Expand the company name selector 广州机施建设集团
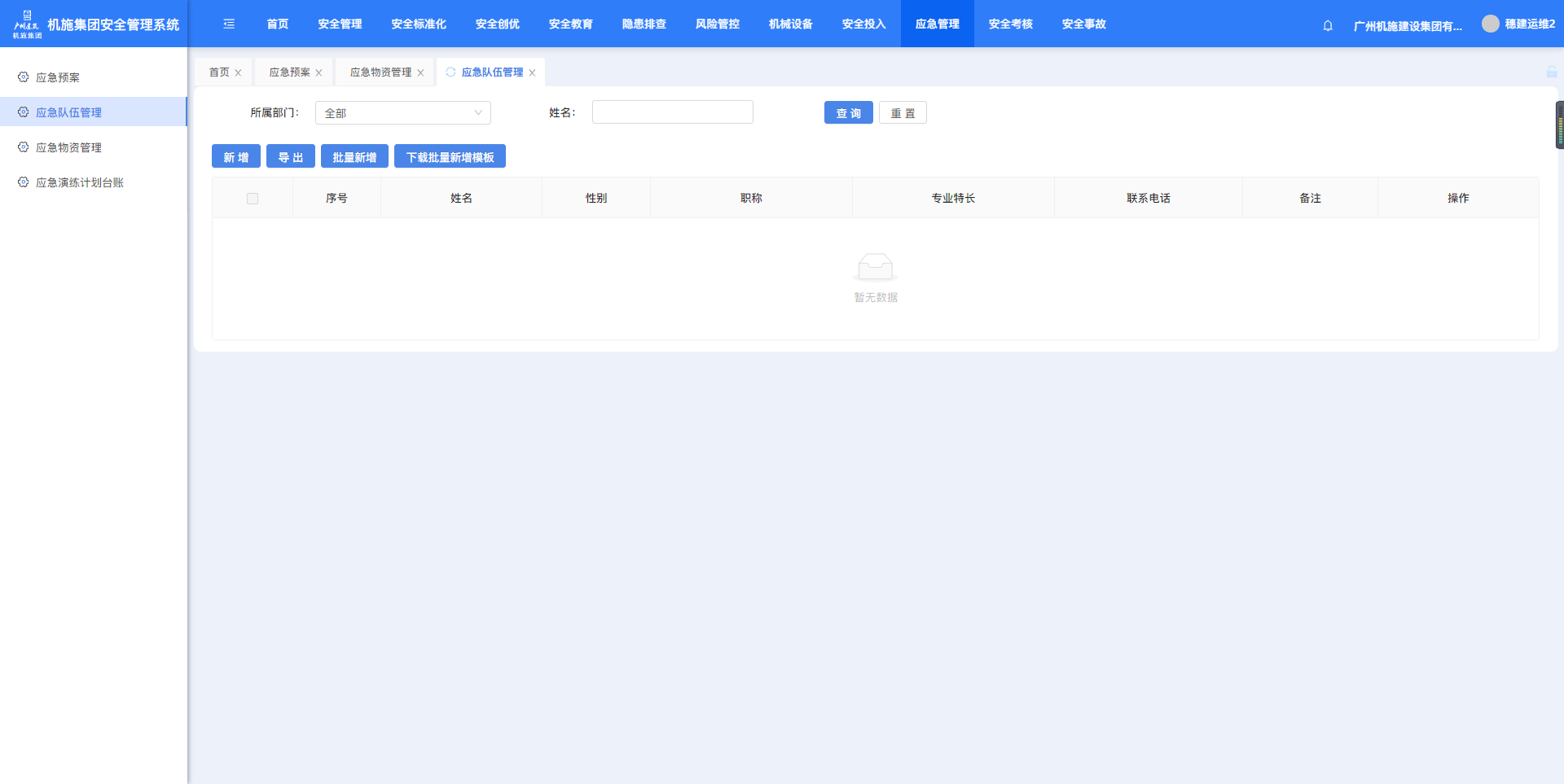The image size is (1564, 784). [x=1407, y=25]
